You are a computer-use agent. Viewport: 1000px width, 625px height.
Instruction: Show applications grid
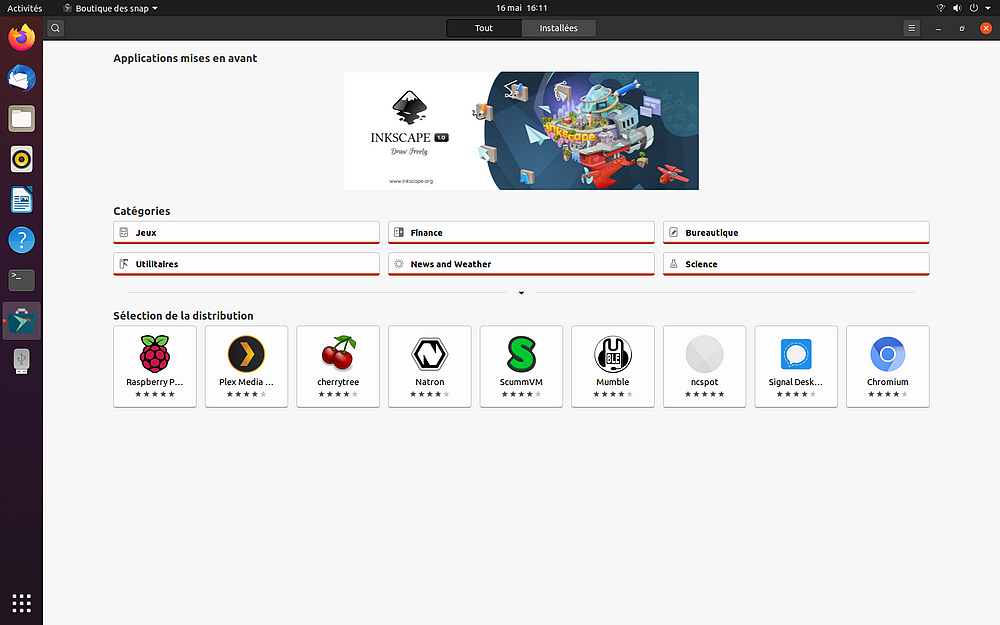[x=22, y=603]
